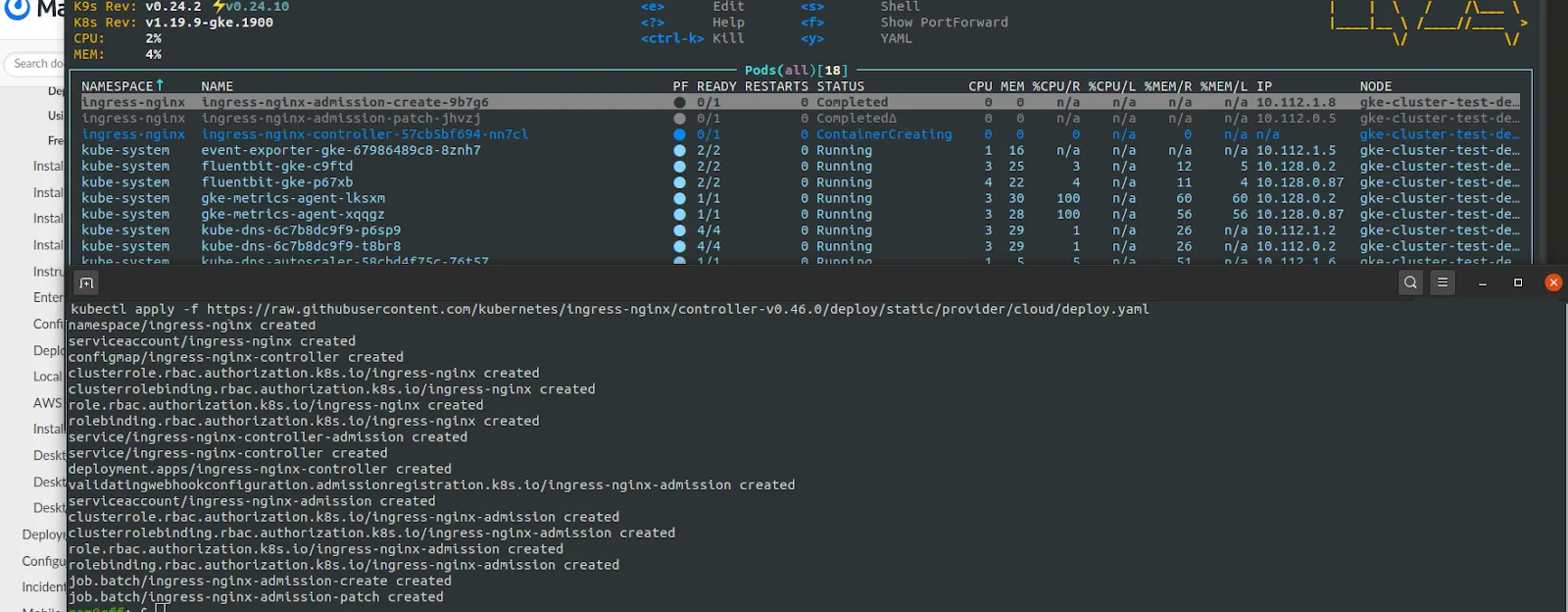This screenshot has height=612, width=1568.
Task: Click the IP column header
Action: [1264, 86]
